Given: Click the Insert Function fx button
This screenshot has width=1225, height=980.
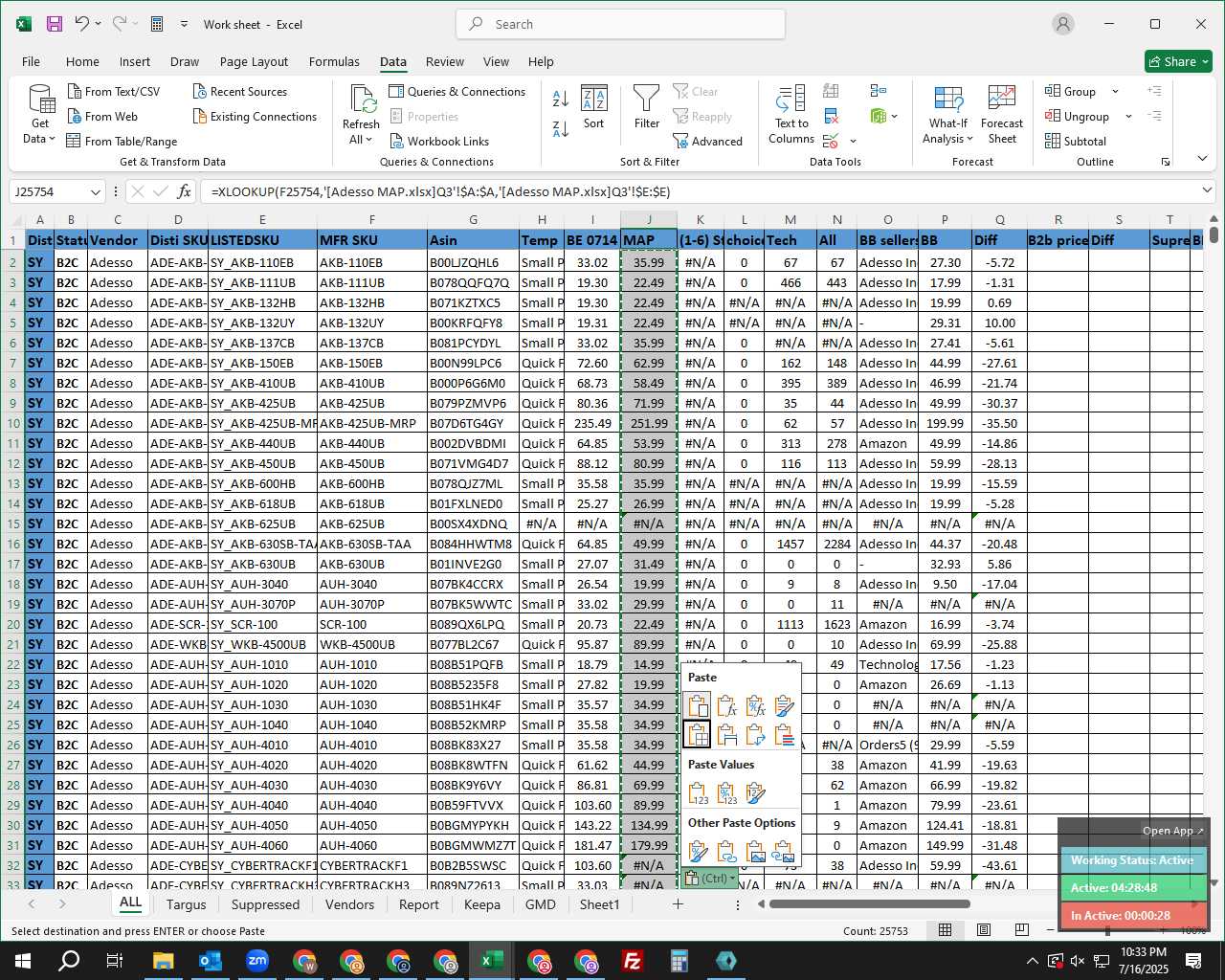Looking at the screenshot, I should [x=185, y=191].
